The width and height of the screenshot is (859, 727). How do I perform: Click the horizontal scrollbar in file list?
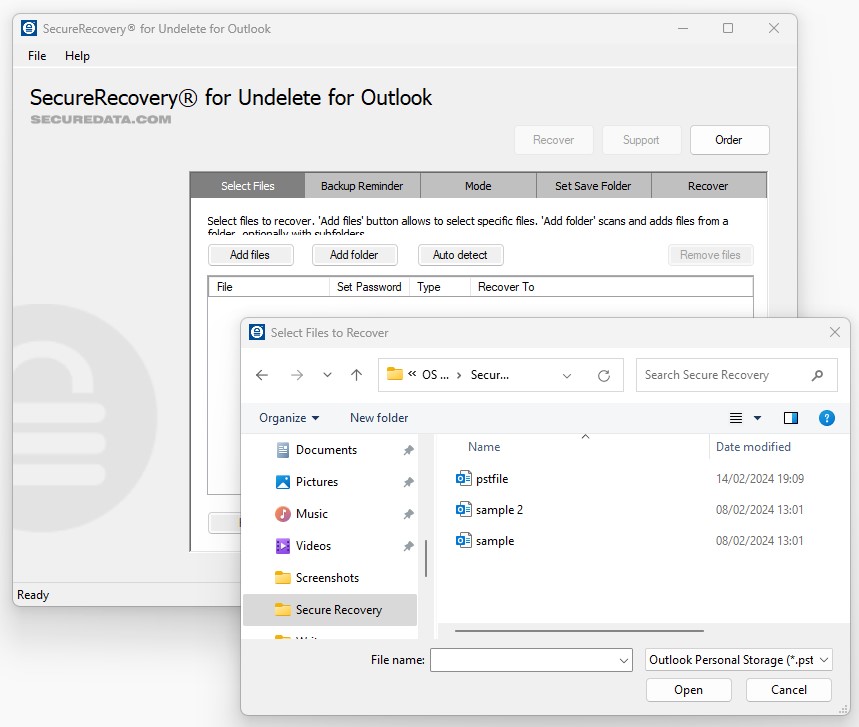point(578,631)
